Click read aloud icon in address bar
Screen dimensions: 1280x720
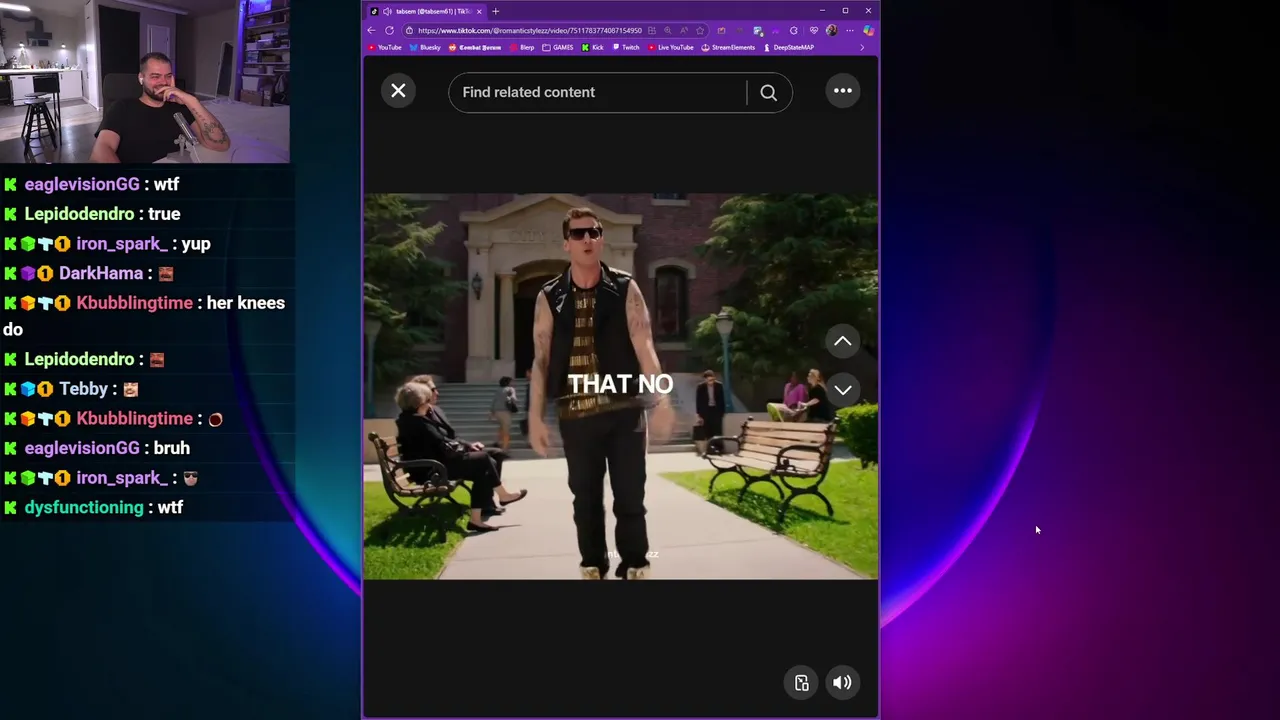click(x=684, y=30)
